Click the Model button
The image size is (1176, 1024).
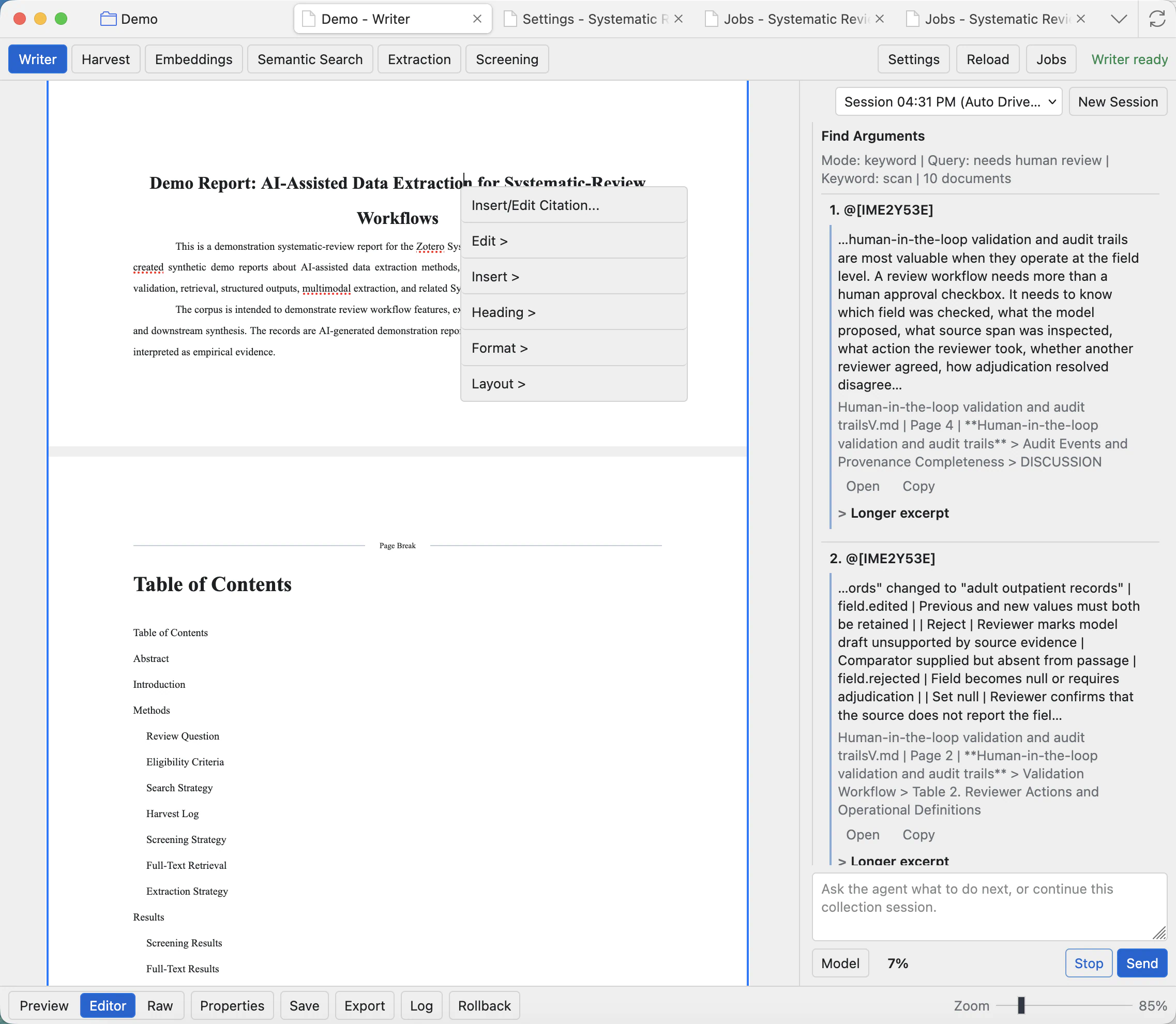[840, 963]
